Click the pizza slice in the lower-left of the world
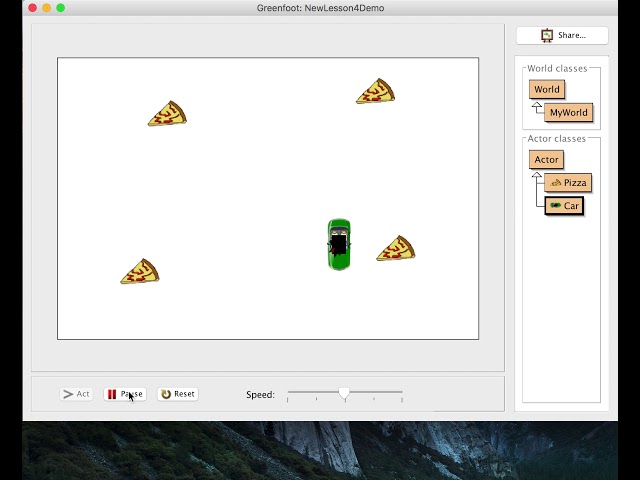This screenshot has height=480, width=640. tap(140, 272)
